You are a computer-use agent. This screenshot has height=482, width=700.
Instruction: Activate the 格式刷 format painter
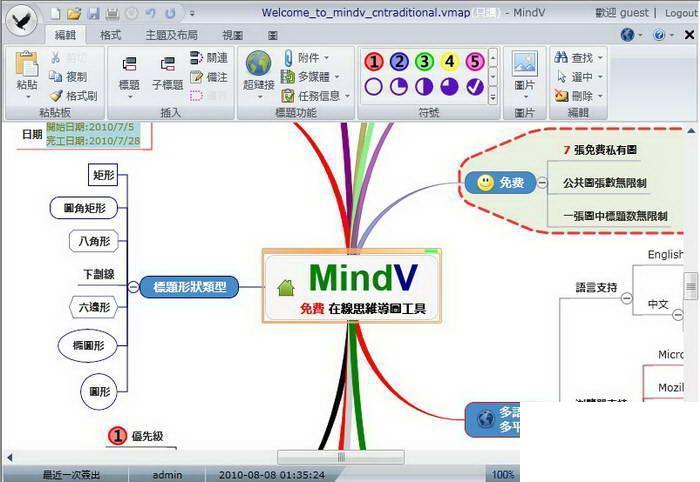click(73, 96)
